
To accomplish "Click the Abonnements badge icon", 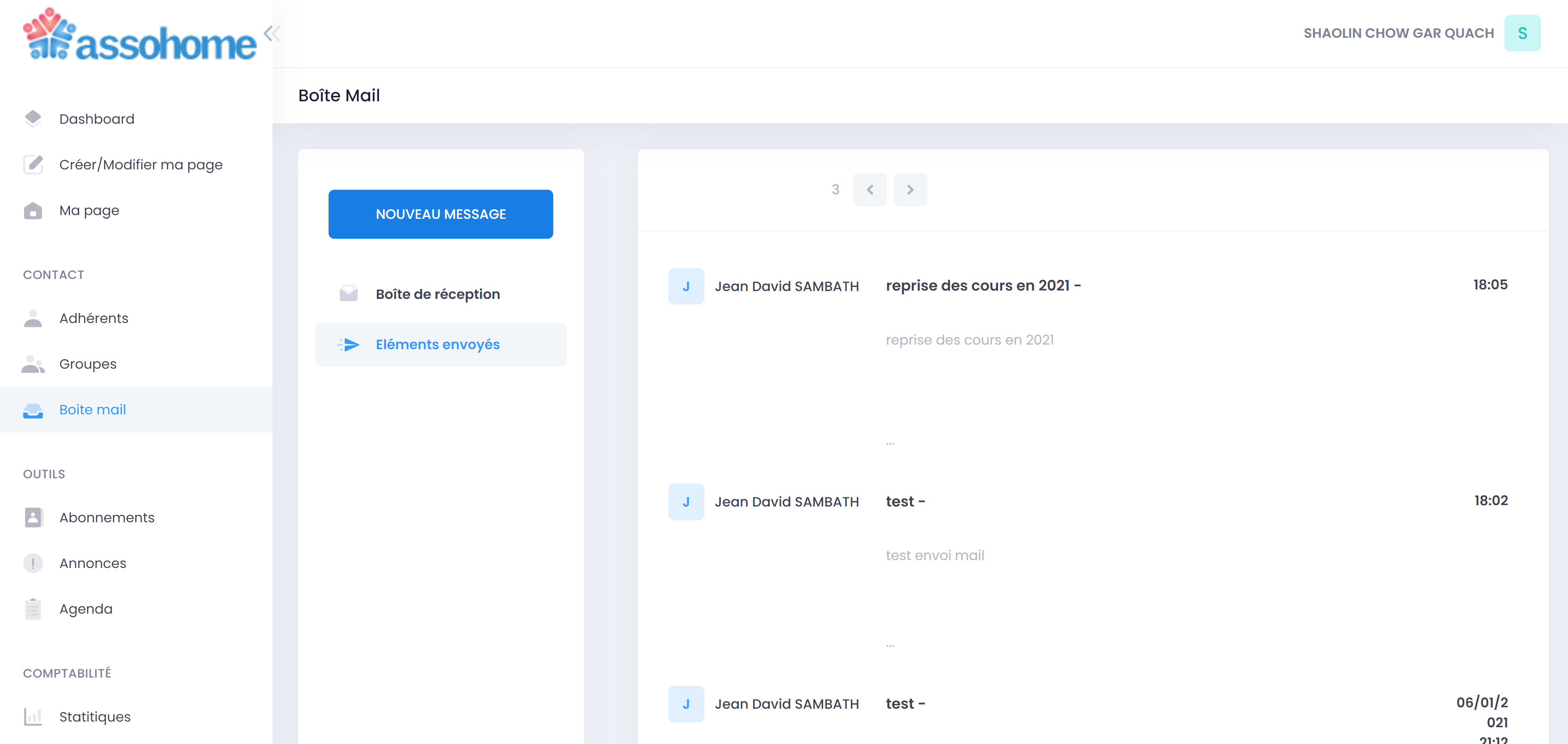I will 33,517.
